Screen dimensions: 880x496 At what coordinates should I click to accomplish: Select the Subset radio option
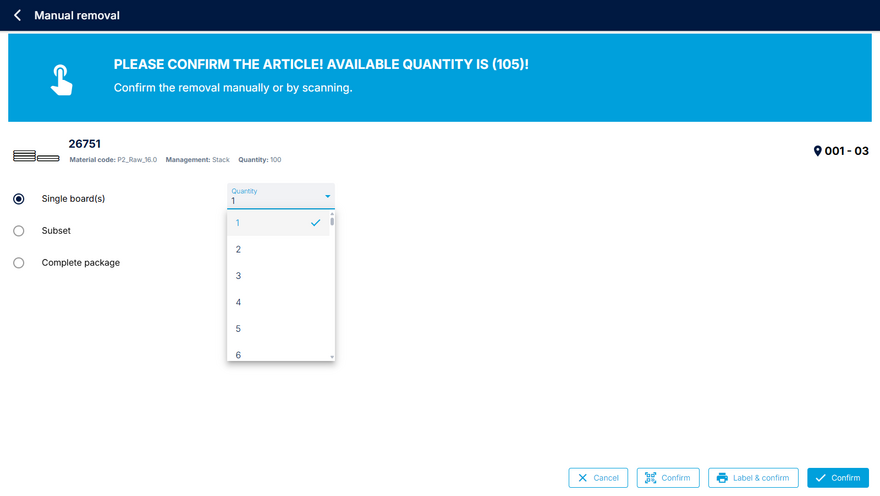click(19, 231)
